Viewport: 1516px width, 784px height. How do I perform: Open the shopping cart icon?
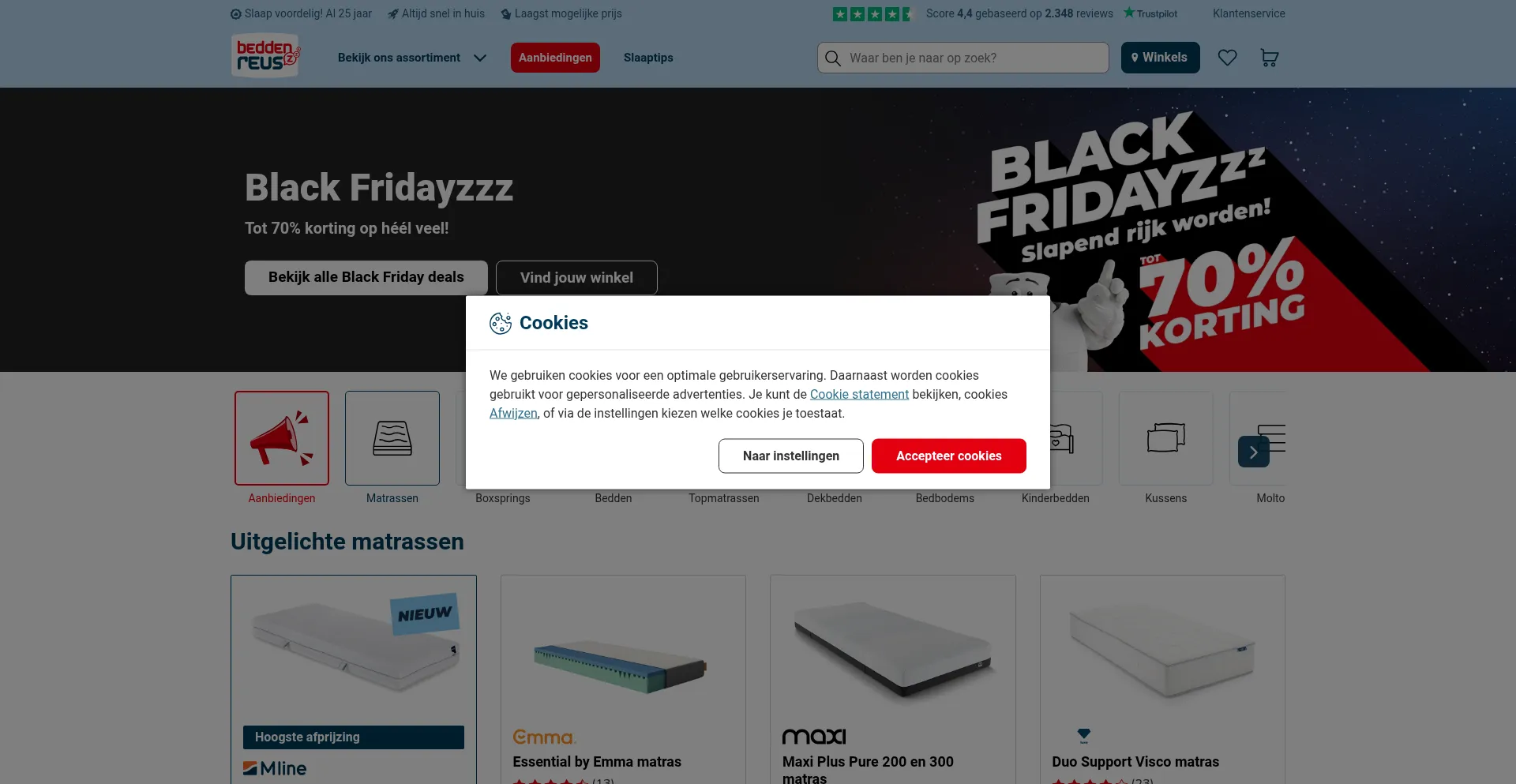(1269, 58)
